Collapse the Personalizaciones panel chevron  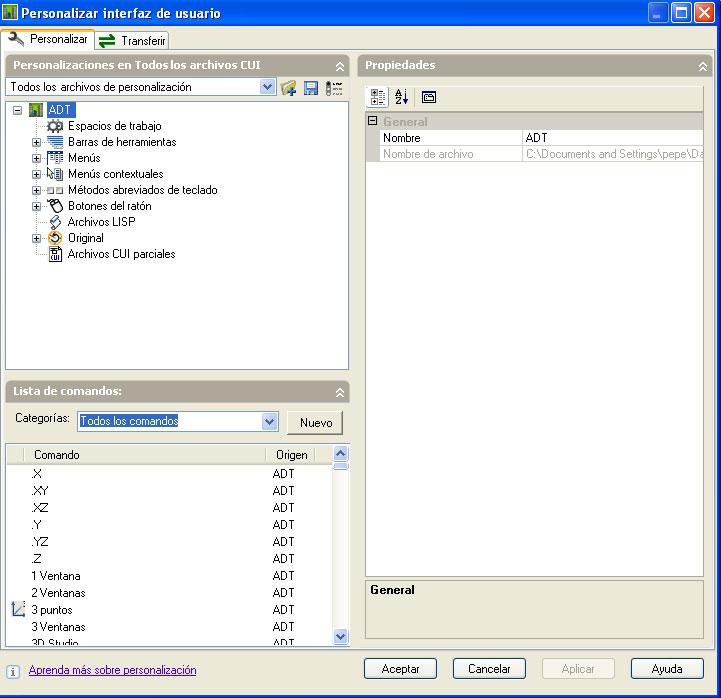point(340,67)
